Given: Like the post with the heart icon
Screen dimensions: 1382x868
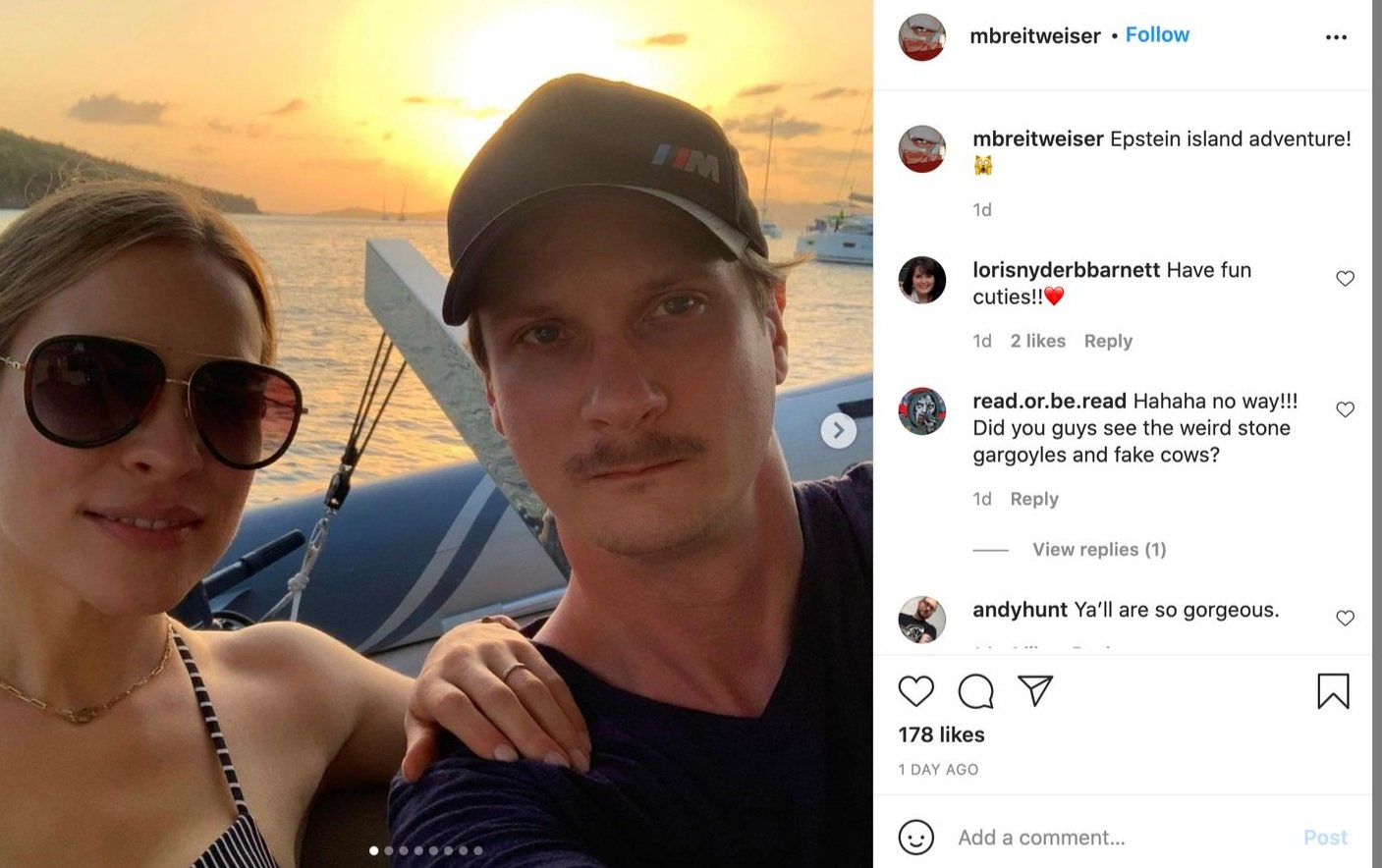Looking at the screenshot, I should [915, 691].
